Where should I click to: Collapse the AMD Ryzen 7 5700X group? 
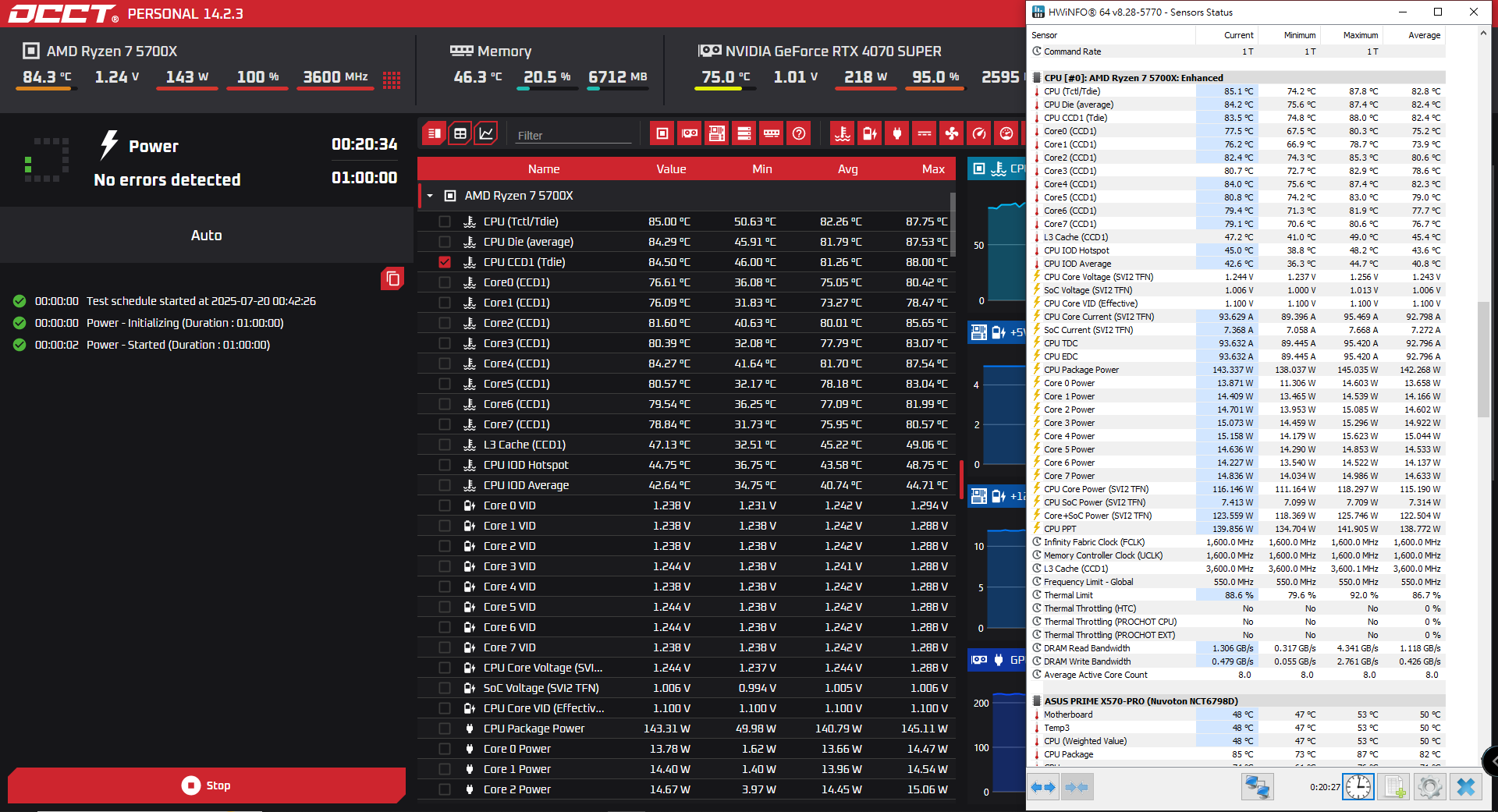tap(430, 196)
